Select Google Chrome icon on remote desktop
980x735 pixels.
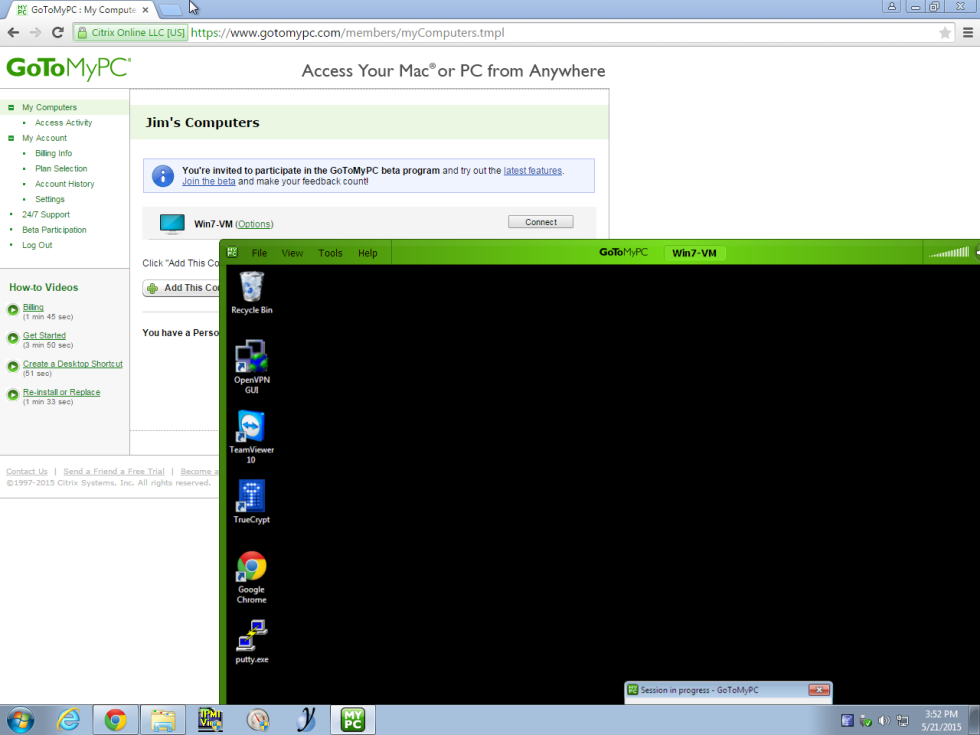point(251,567)
